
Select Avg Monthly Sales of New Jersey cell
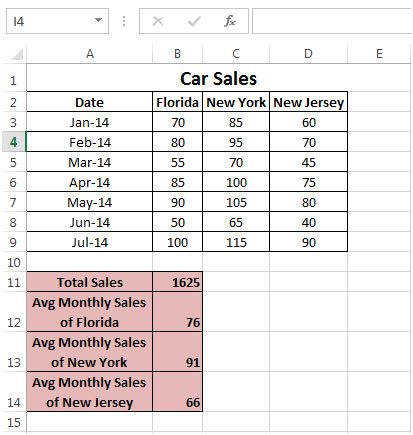tap(89, 392)
